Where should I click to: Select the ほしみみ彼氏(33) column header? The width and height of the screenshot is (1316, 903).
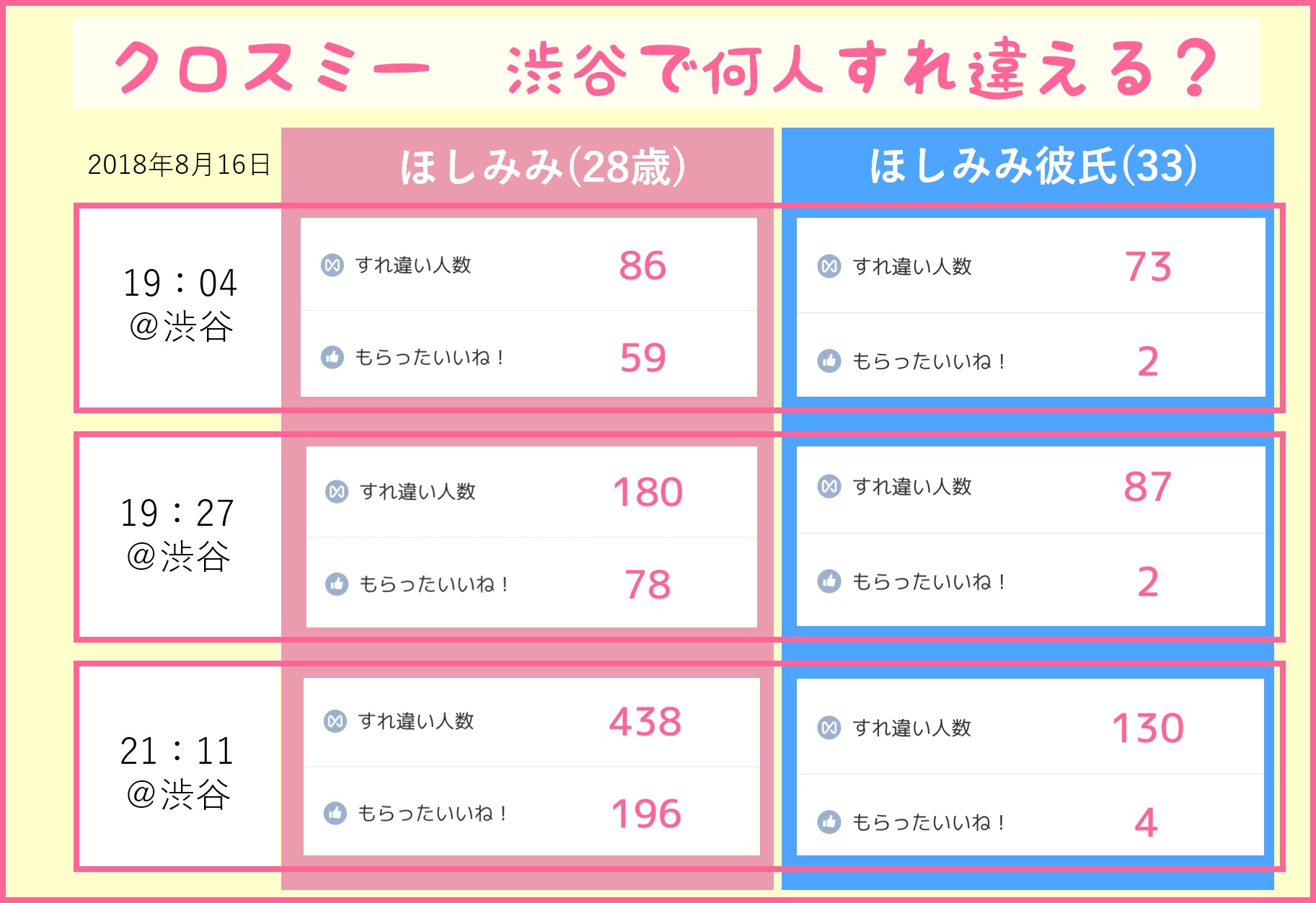click(1033, 166)
